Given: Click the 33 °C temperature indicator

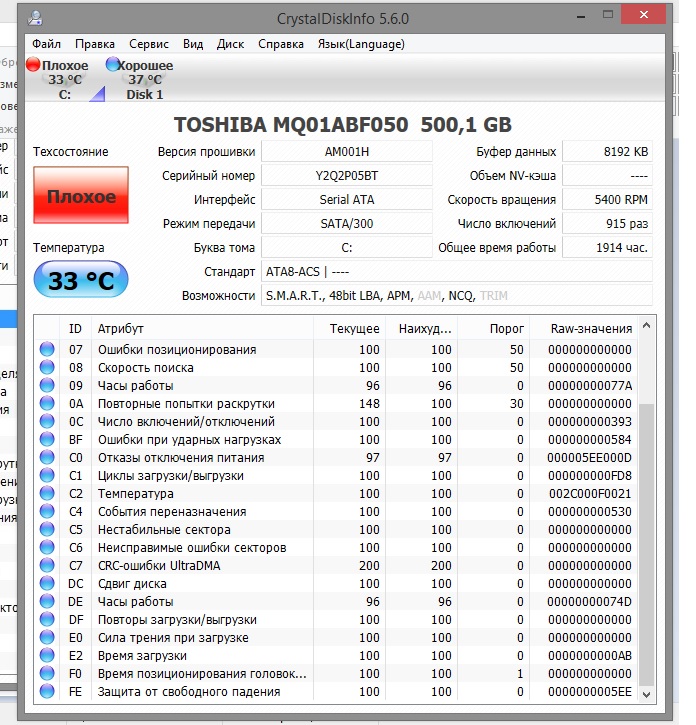Looking at the screenshot, I should click(81, 280).
